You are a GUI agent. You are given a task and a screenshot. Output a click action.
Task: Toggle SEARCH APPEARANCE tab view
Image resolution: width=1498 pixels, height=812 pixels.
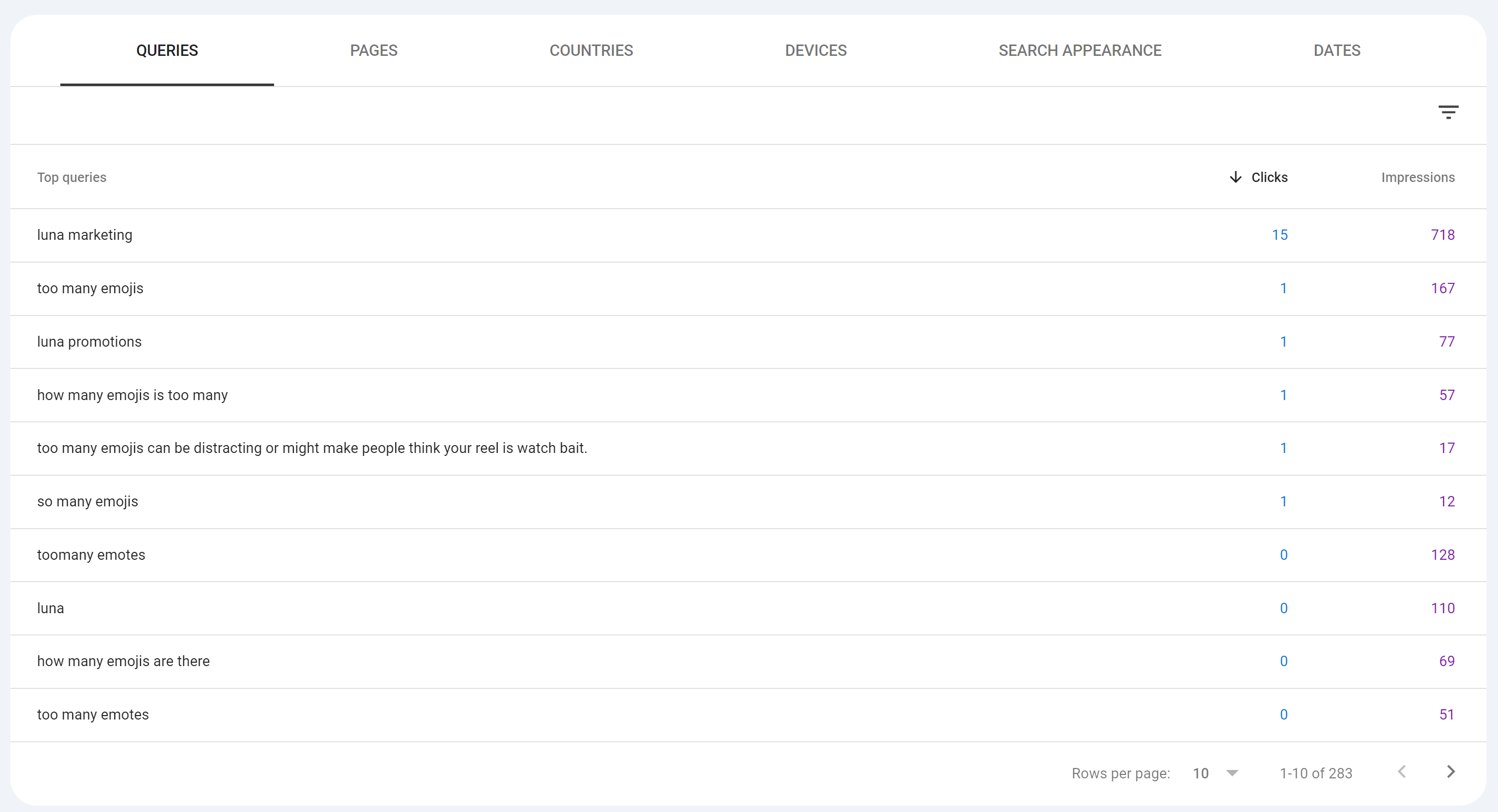click(x=1080, y=50)
